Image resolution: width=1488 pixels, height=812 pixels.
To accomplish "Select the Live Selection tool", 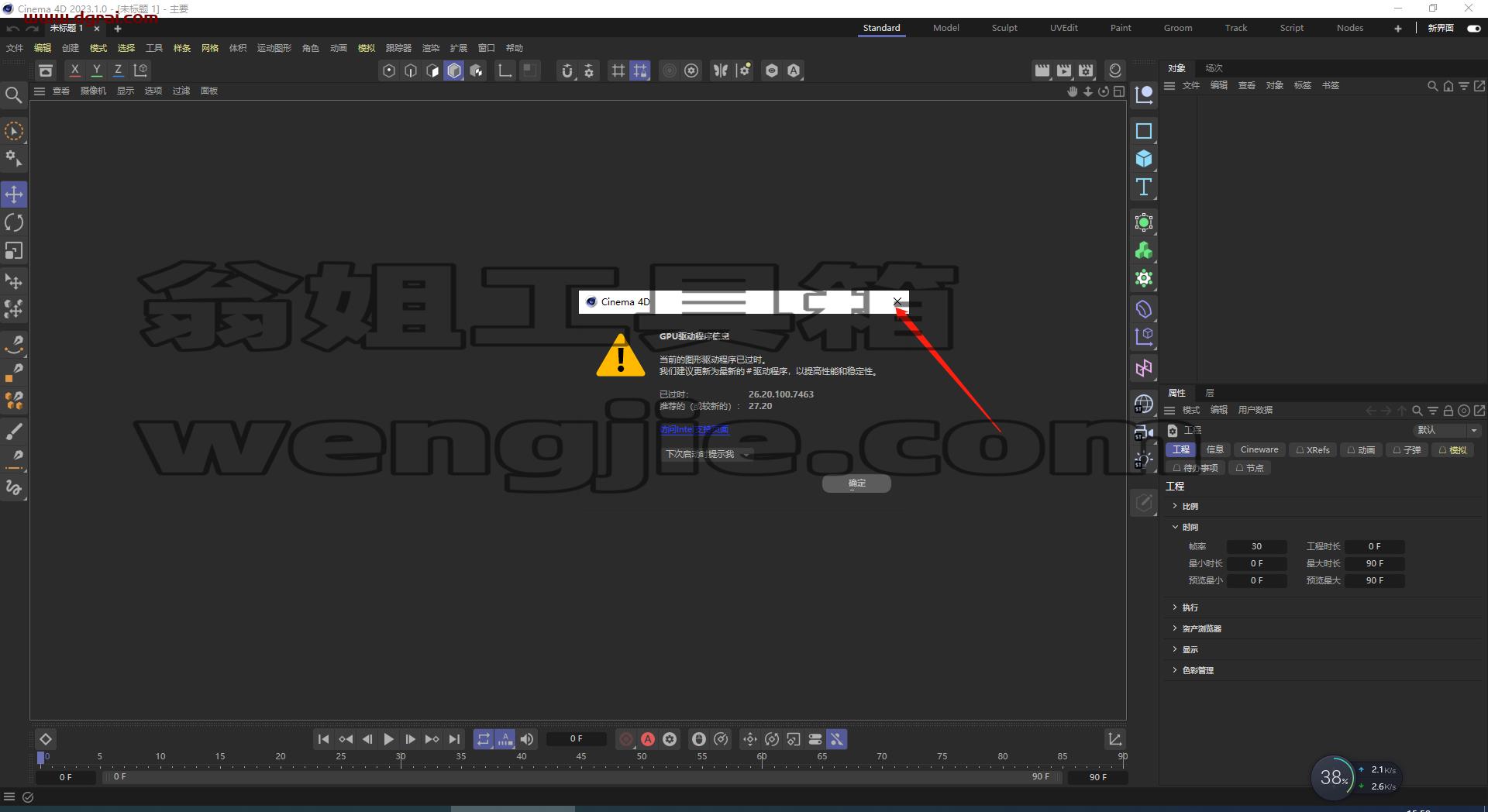I will pos(14,131).
